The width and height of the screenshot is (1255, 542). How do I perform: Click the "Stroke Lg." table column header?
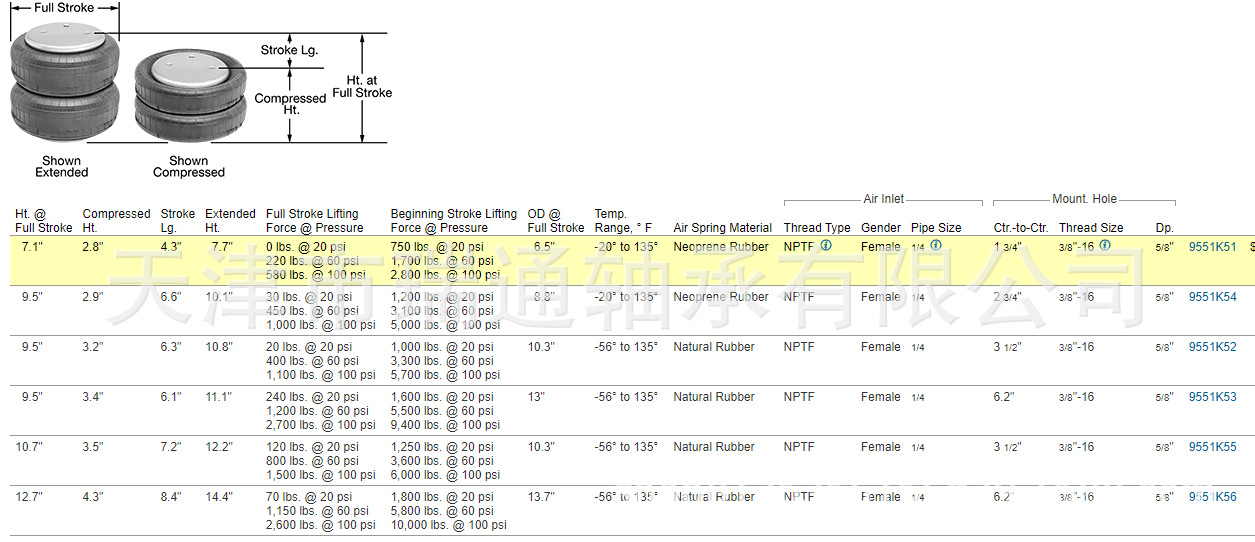pos(178,221)
